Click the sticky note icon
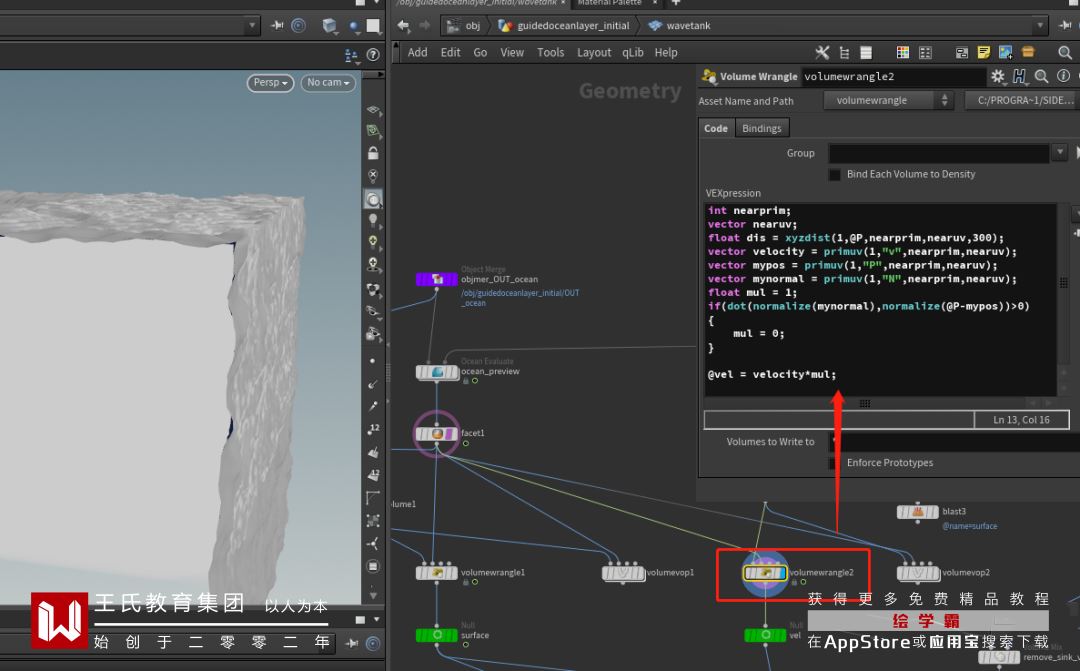Screen dimensions: 1080x671 pos(984,52)
